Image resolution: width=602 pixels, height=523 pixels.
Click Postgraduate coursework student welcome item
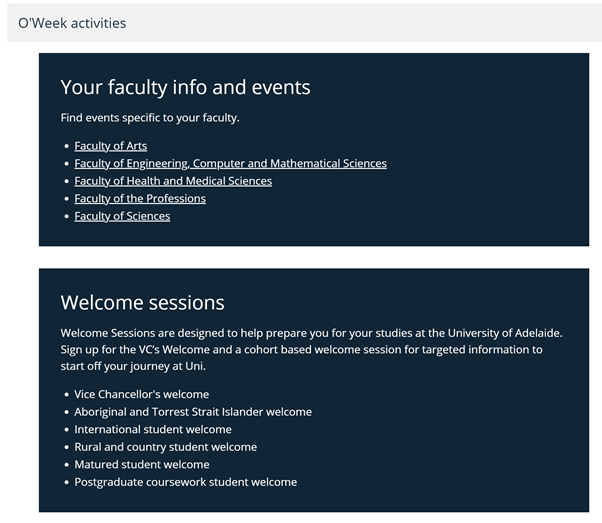click(185, 482)
